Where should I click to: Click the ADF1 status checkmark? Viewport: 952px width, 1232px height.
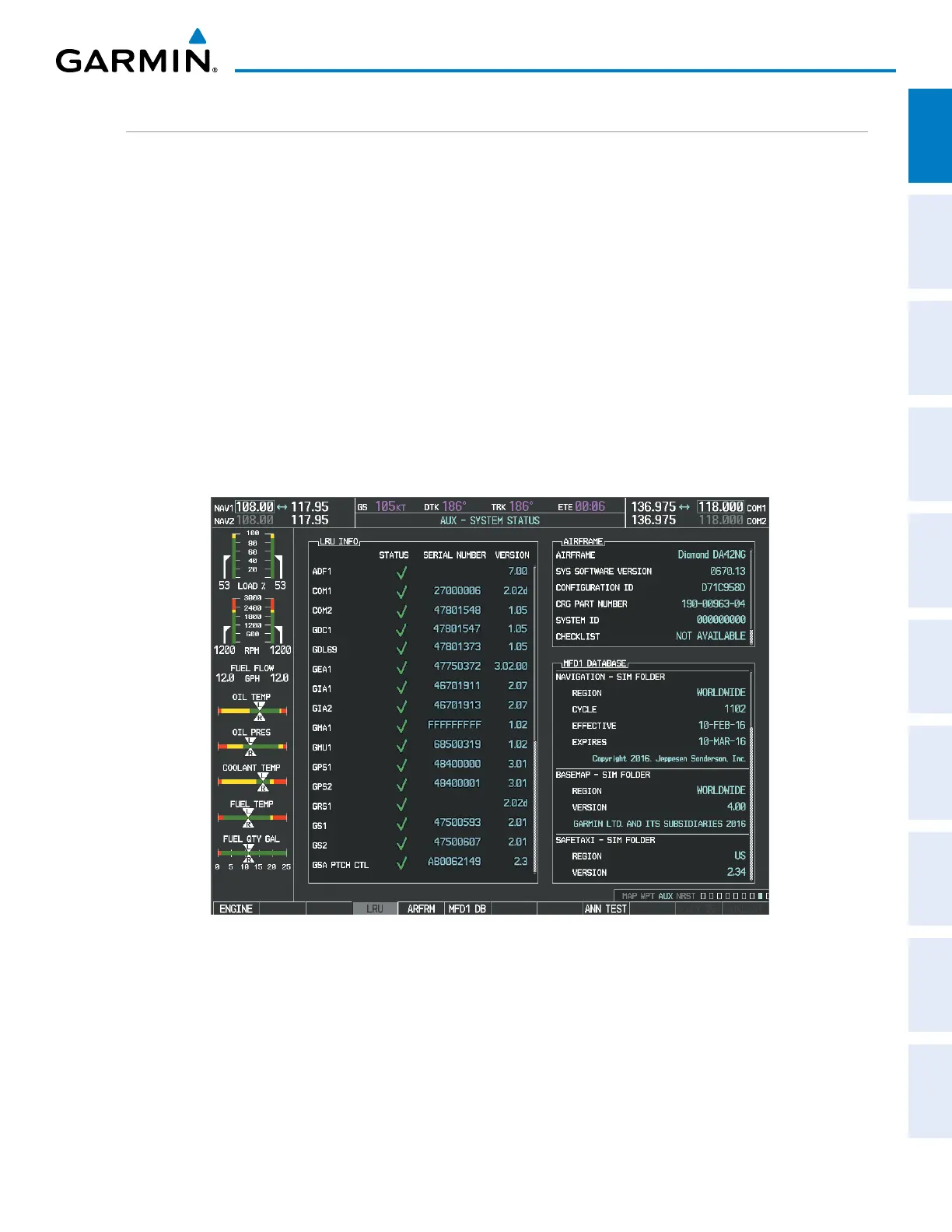click(x=401, y=572)
